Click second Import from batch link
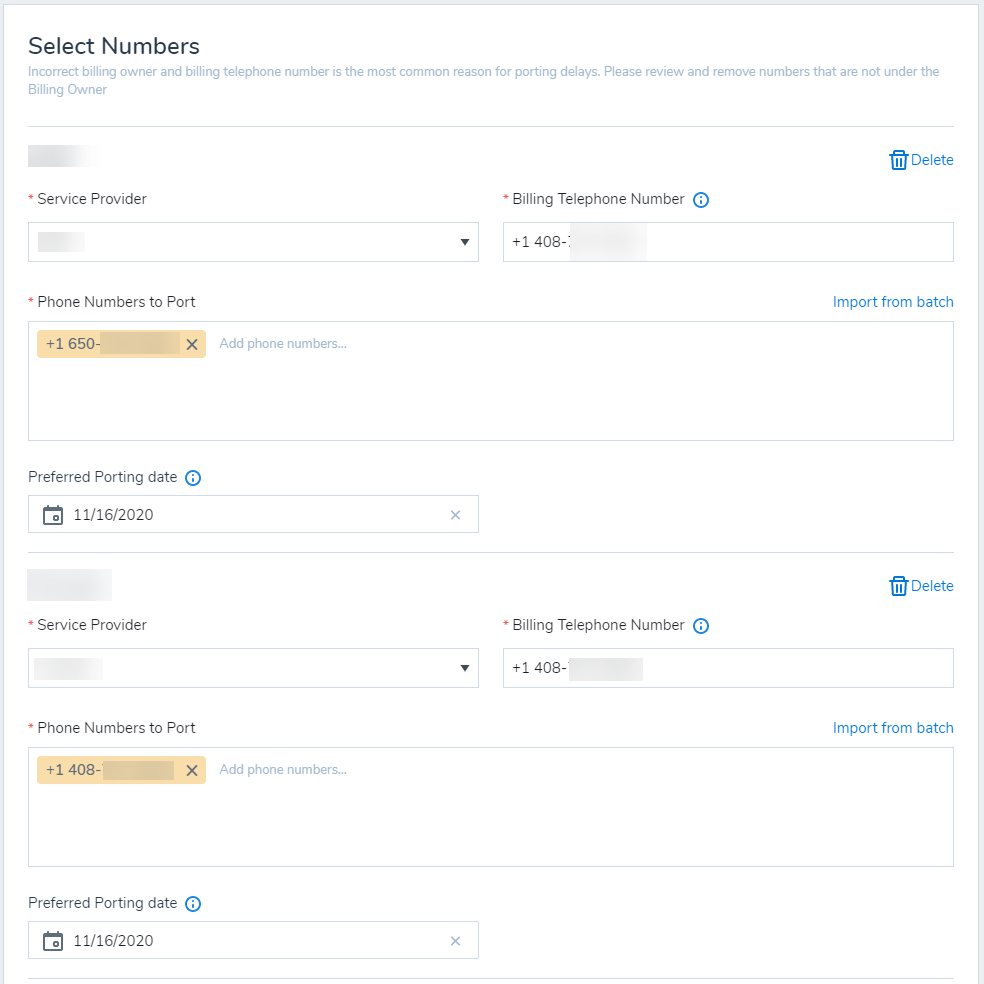Image resolution: width=984 pixels, height=984 pixels. pos(893,728)
